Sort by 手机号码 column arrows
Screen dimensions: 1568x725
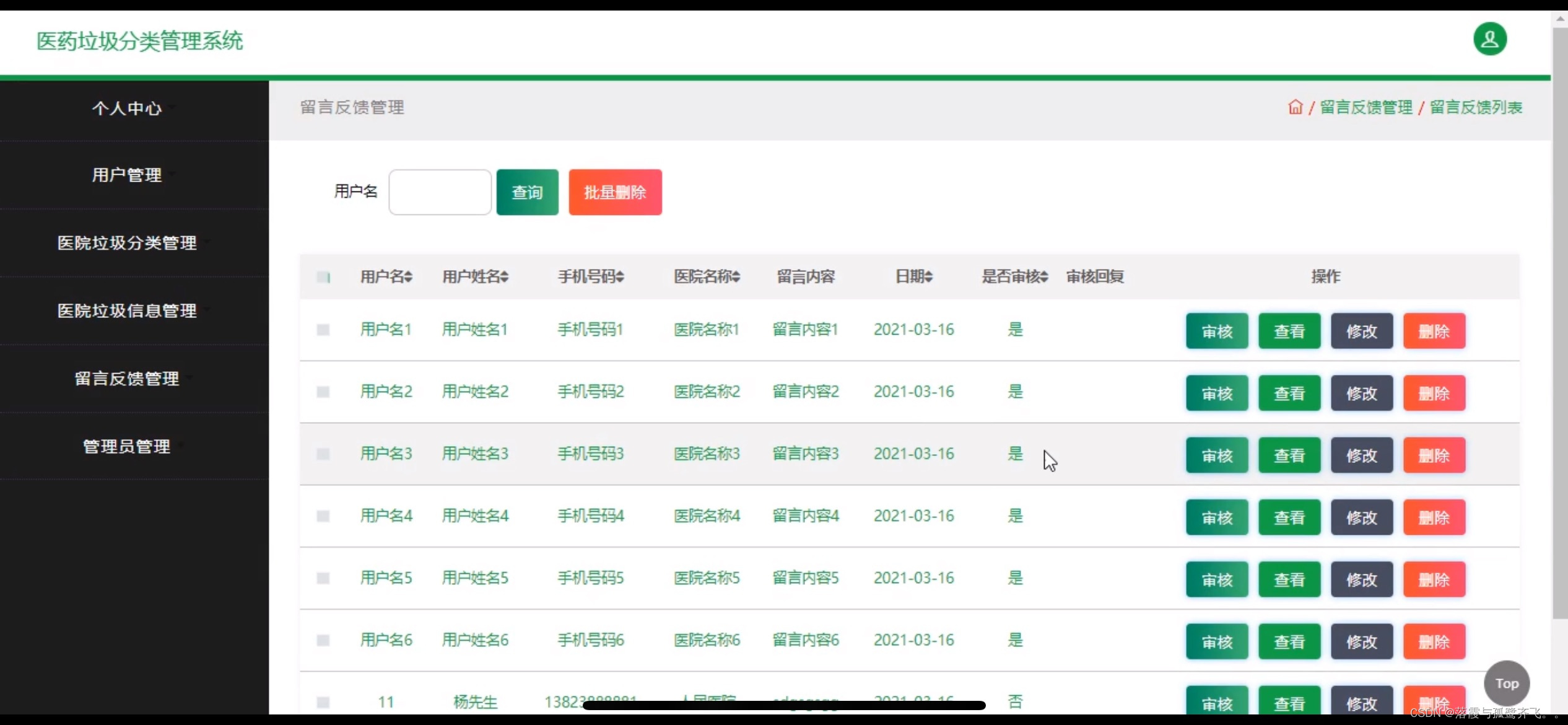[620, 277]
